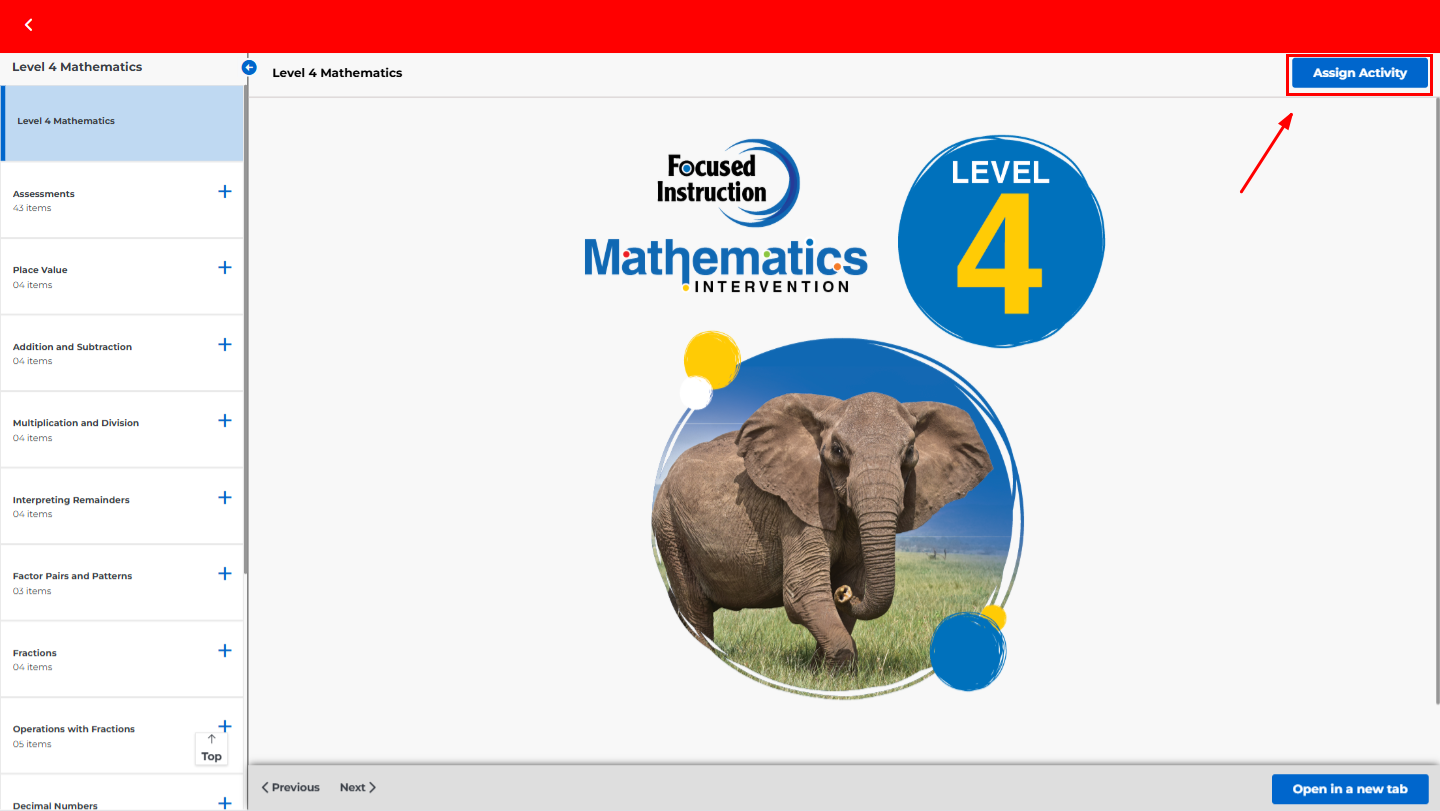This screenshot has width=1440, height=811.
Task: Collapse the sidebar using the blue circle toggle
Action: (248, 67)
